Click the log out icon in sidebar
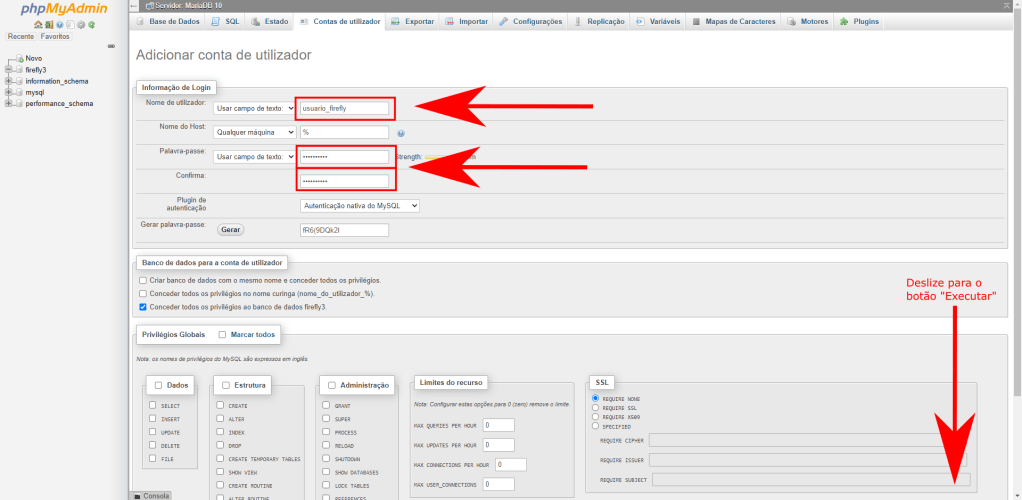Image resolution: width=1022 pixels, height=500 pixels. (47, 24)
